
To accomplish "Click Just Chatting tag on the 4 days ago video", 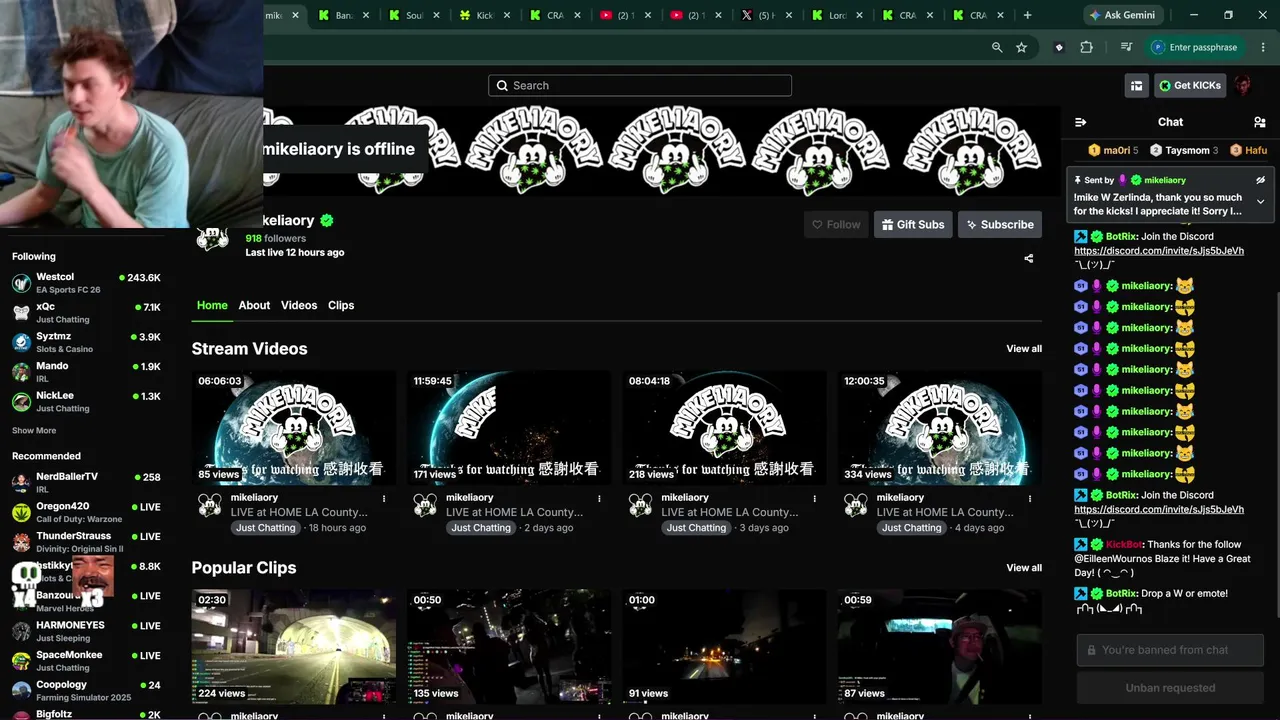I will (x=912, y=528).
